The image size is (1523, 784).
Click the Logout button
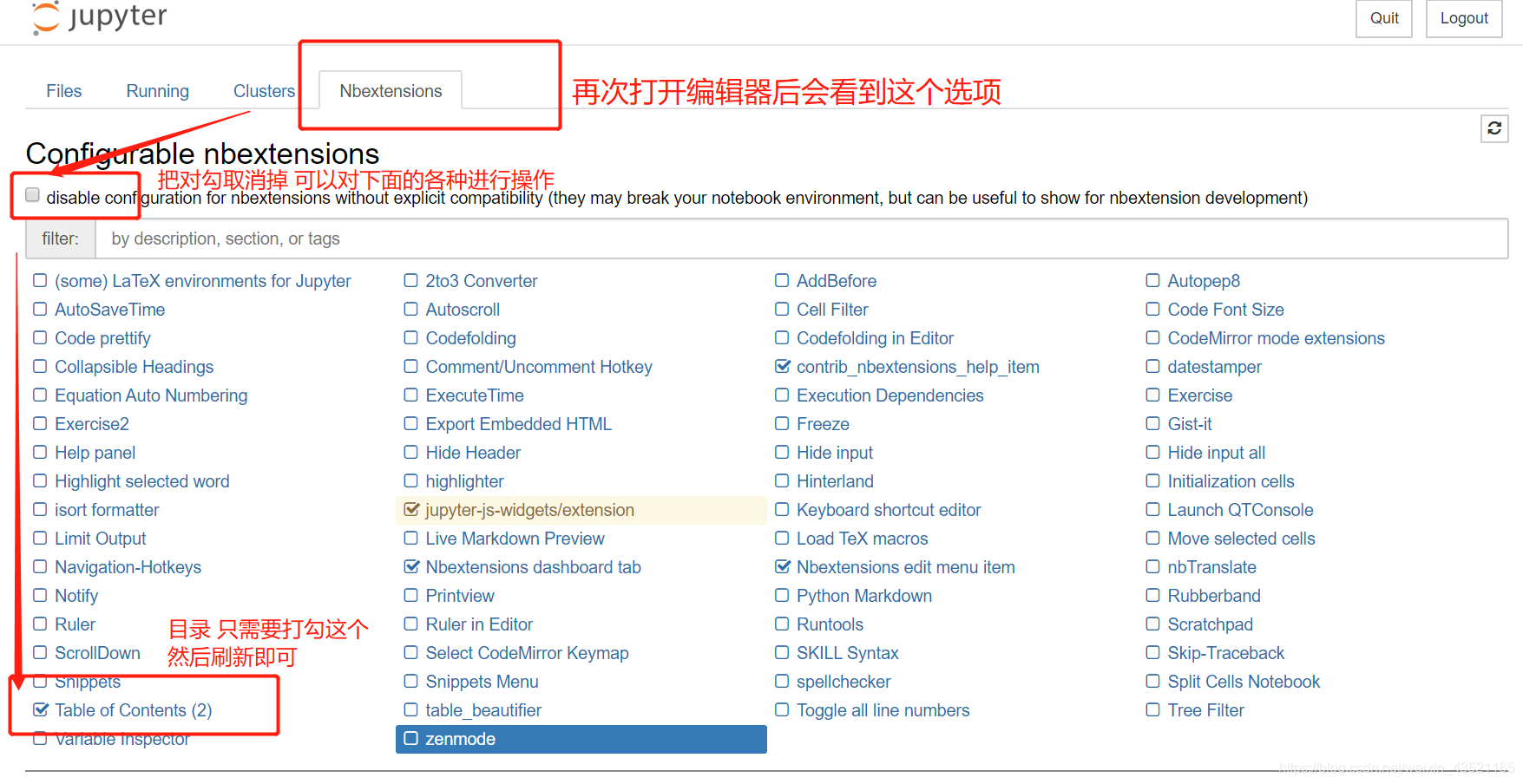coord(1464,18)
